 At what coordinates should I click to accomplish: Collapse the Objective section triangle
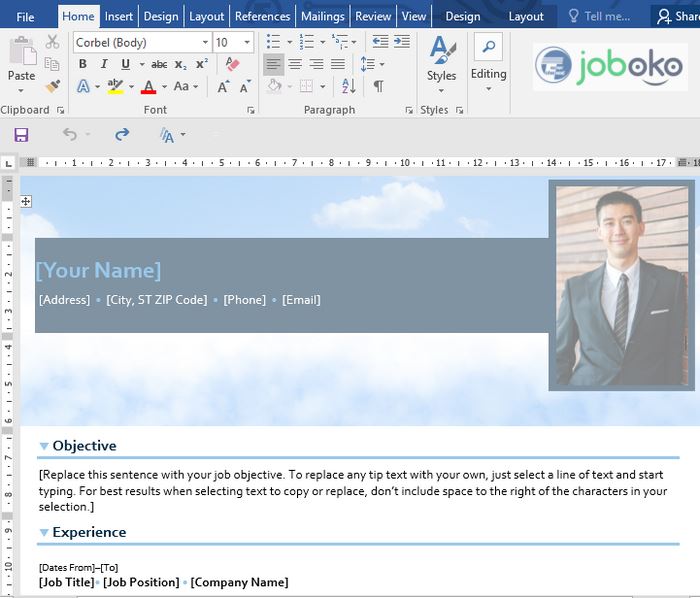44,446
